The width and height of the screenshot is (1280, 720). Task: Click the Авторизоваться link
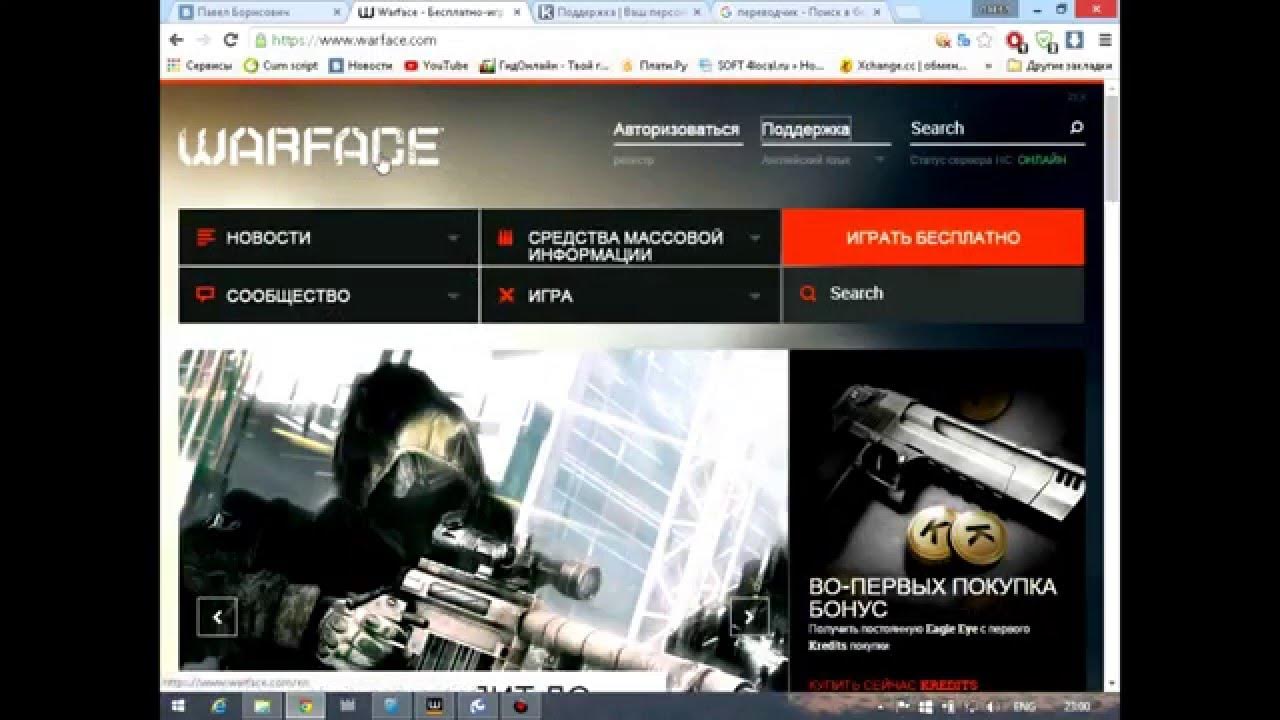pyautogui.click(x=676, y=129)
